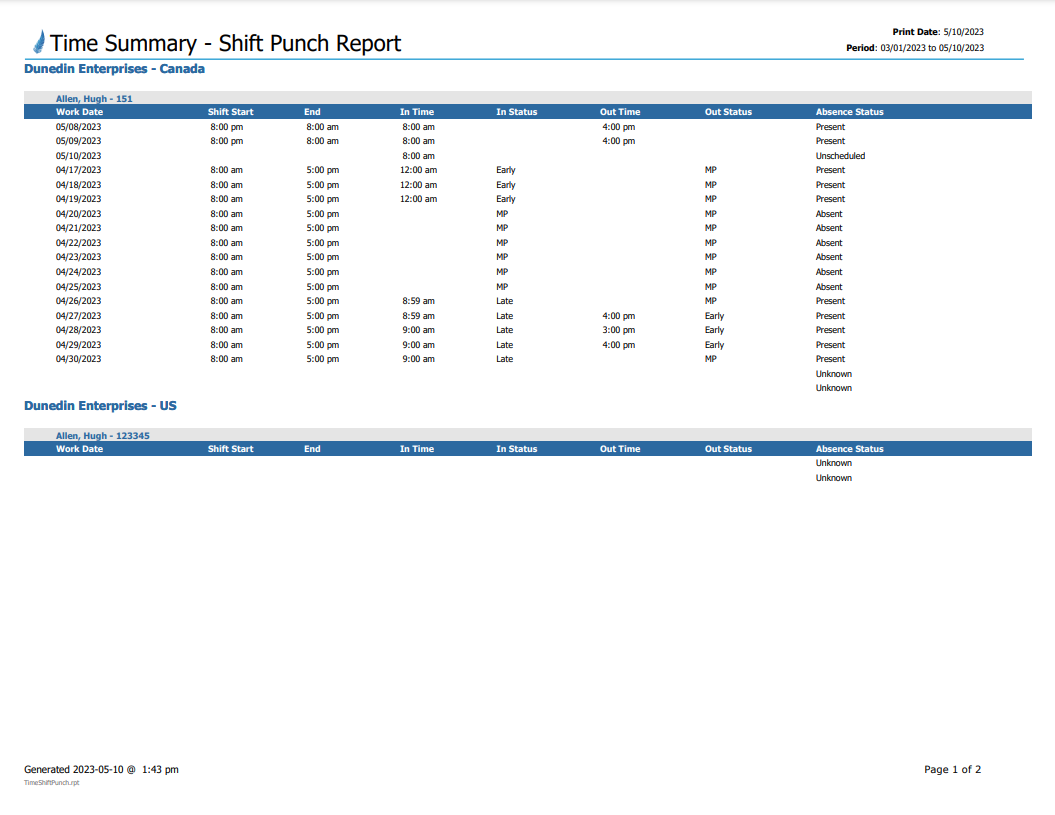
Task: Click In Status column header in US table
Action: (x=516, y=449)
